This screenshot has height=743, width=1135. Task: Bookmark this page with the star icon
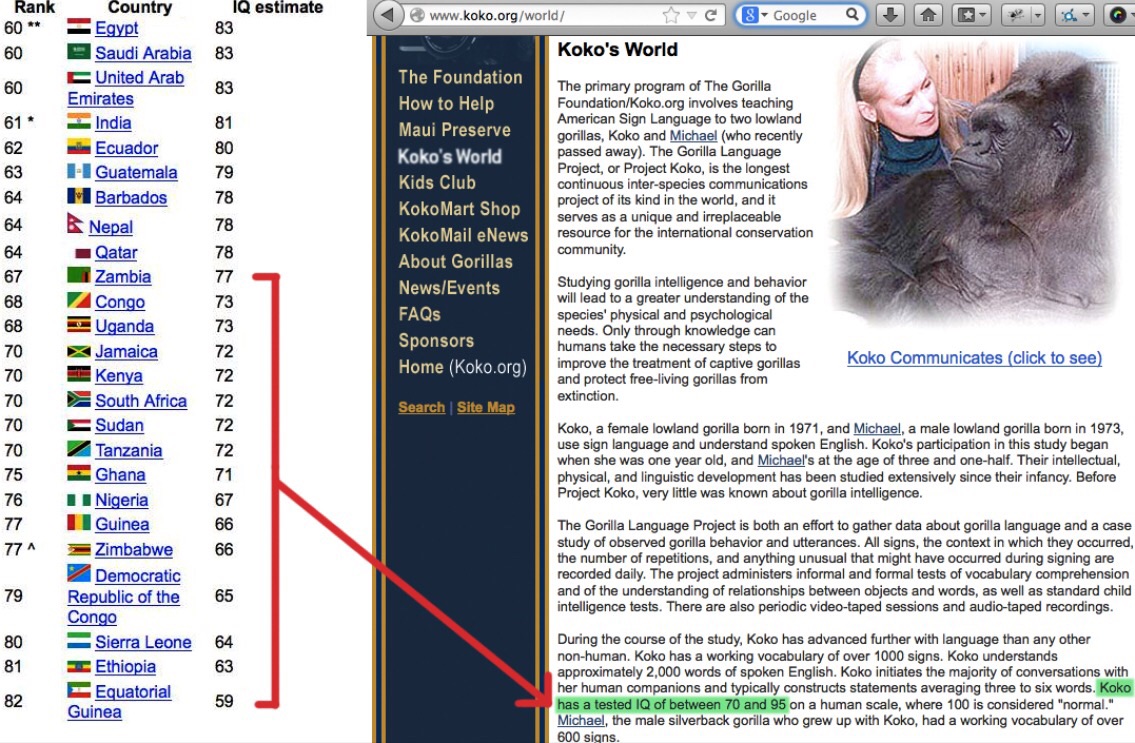click(x=670, y=16)
